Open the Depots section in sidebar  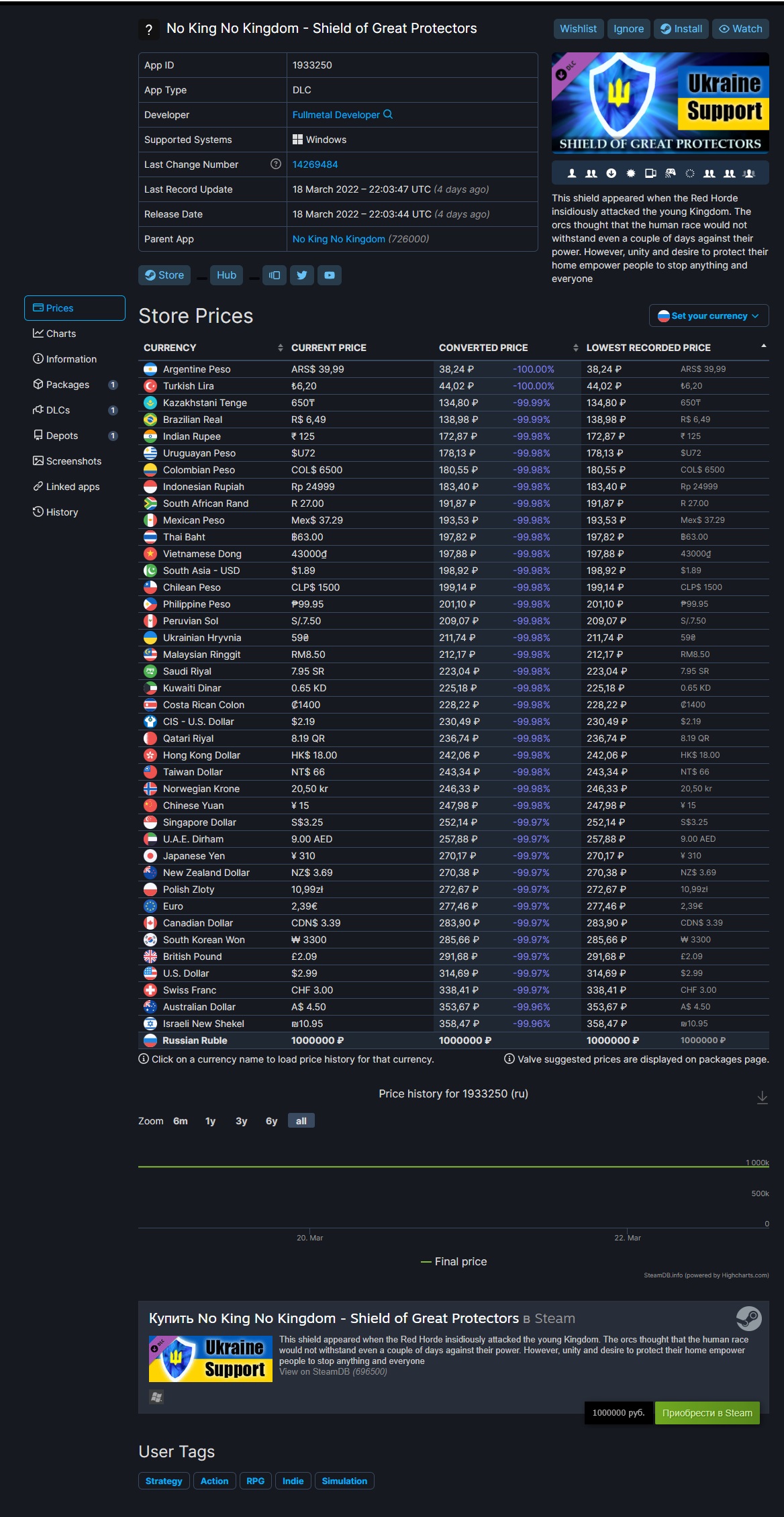click(x=75, y=436)
